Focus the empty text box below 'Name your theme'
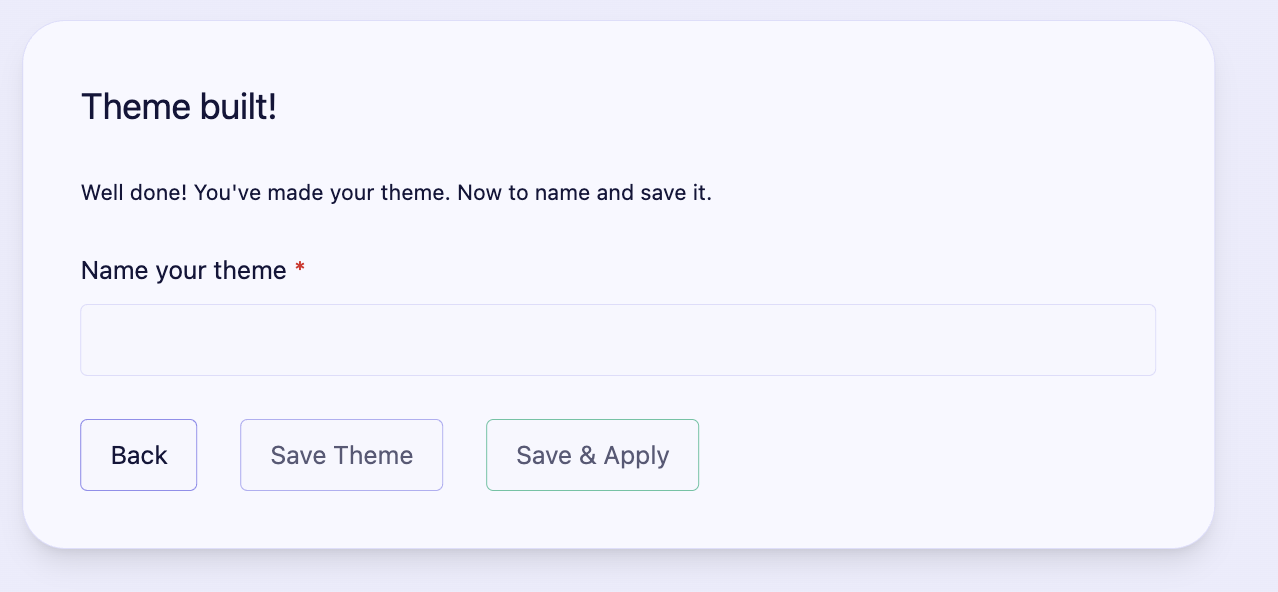 pos(618,339)
